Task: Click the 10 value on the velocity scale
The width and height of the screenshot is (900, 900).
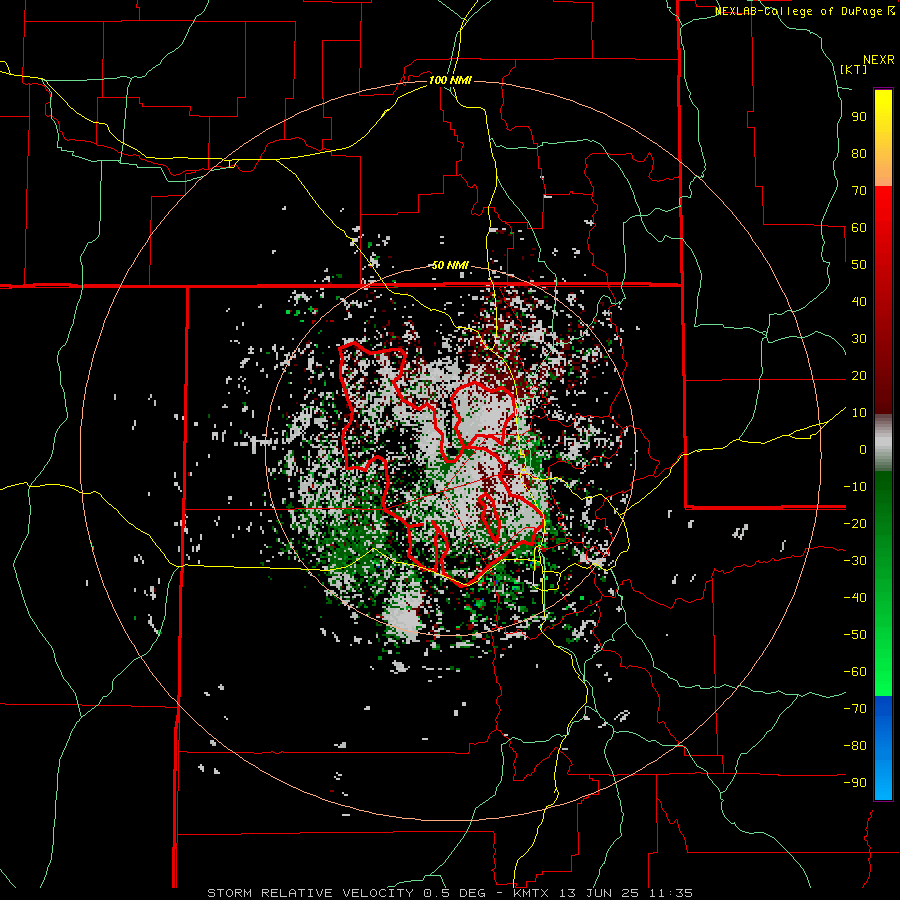Action: point(859,413)
